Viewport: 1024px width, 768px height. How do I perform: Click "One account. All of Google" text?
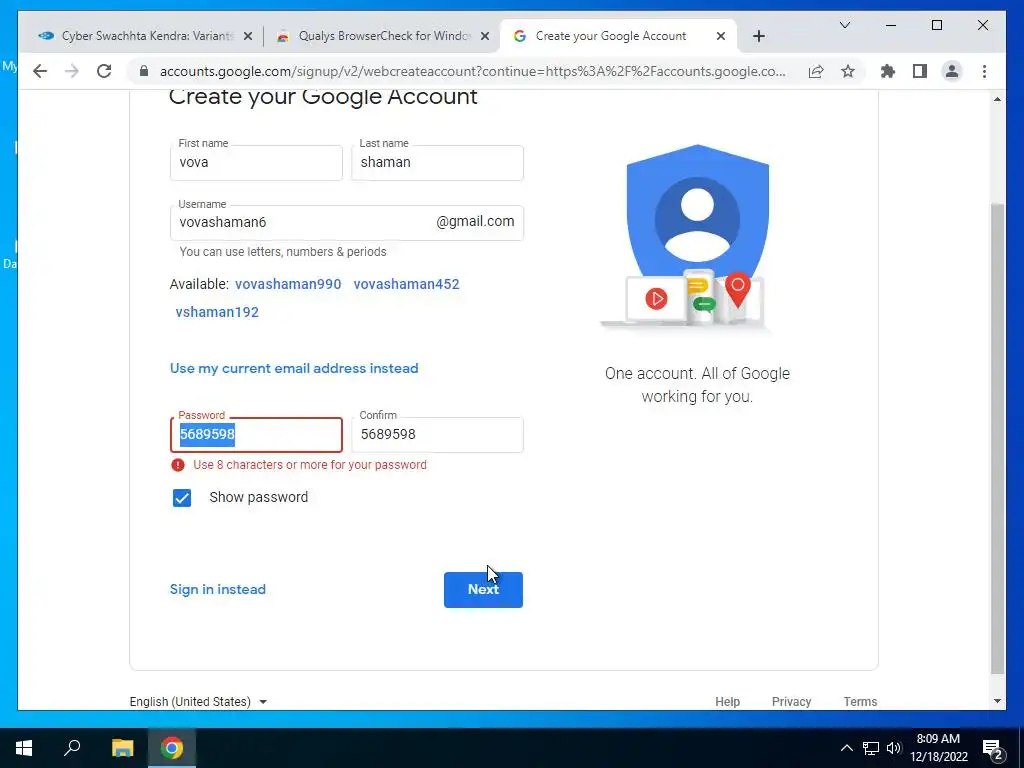(x=697, y=374)
